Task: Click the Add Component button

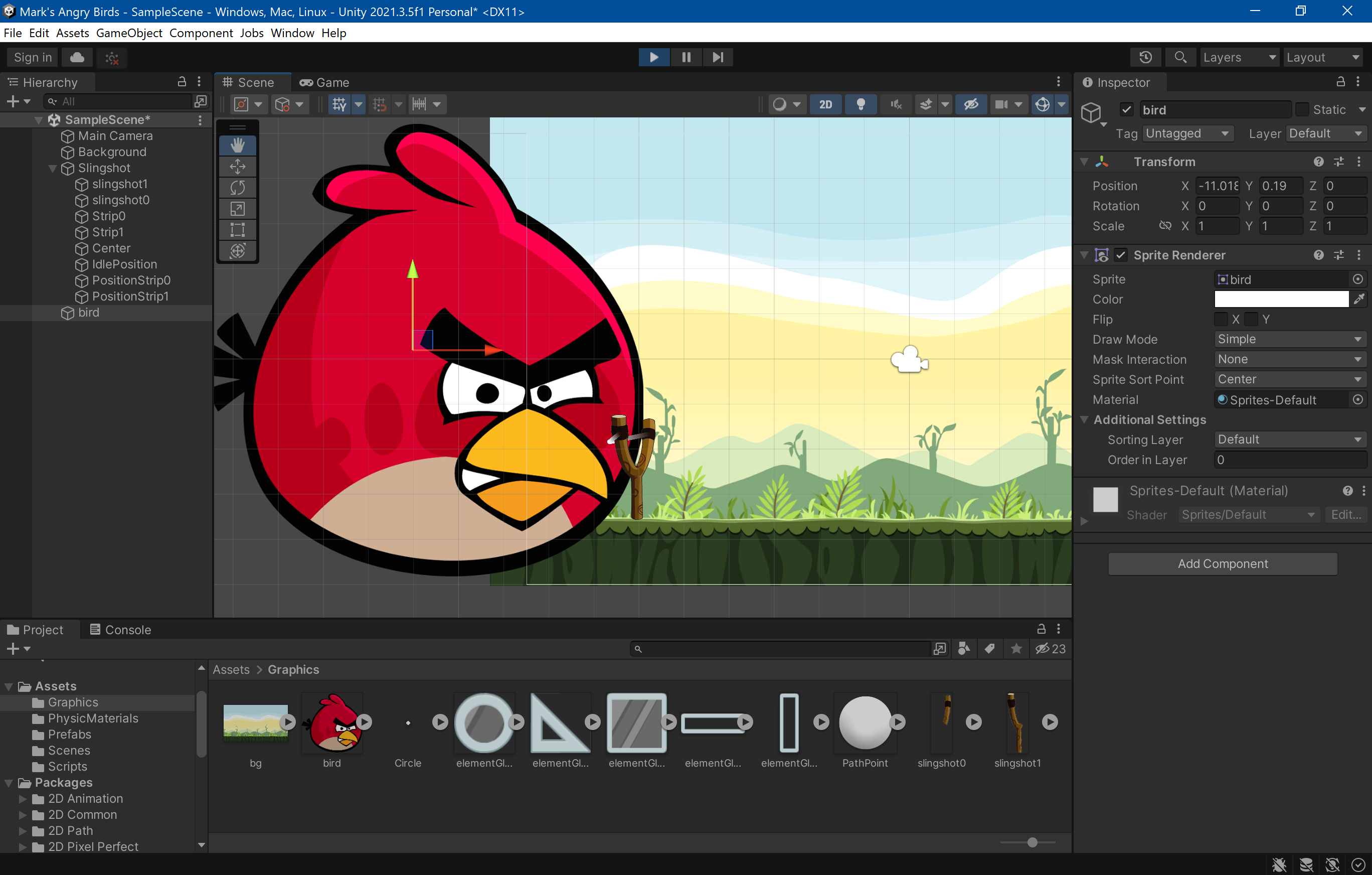Action: click(x=1222, y=564)
